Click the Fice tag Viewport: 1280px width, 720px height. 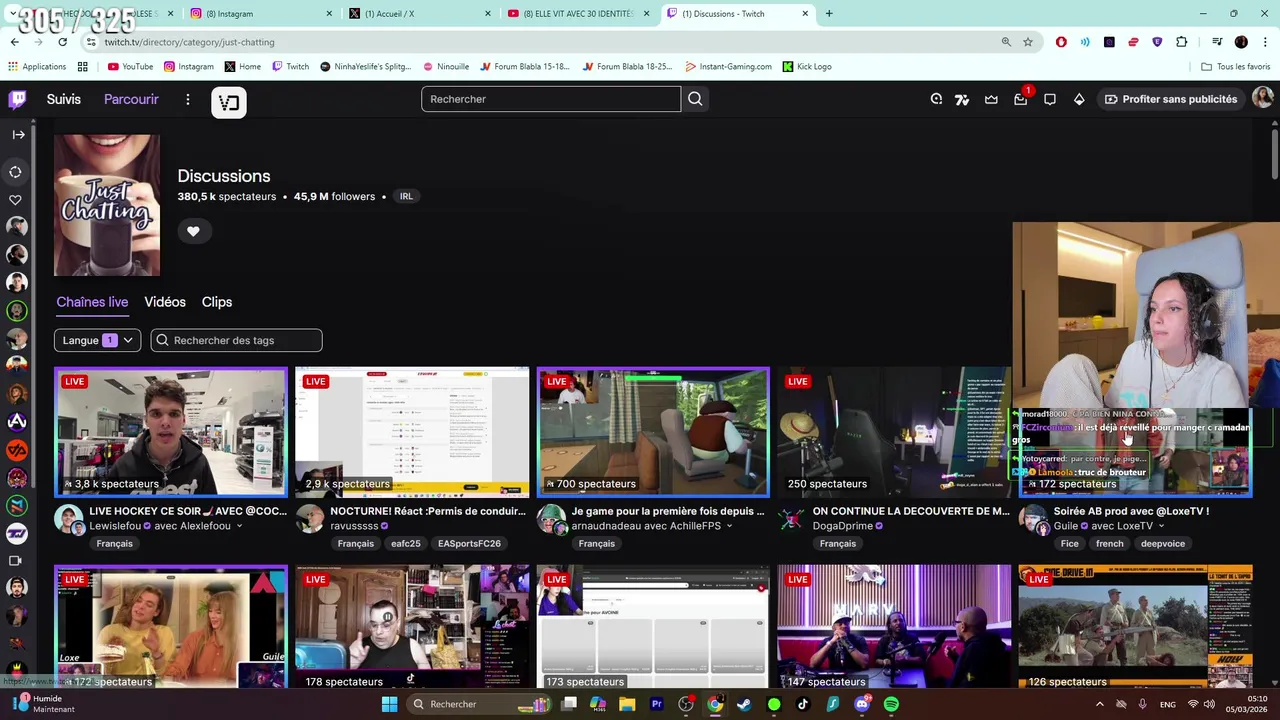[x=1070, y=544]
